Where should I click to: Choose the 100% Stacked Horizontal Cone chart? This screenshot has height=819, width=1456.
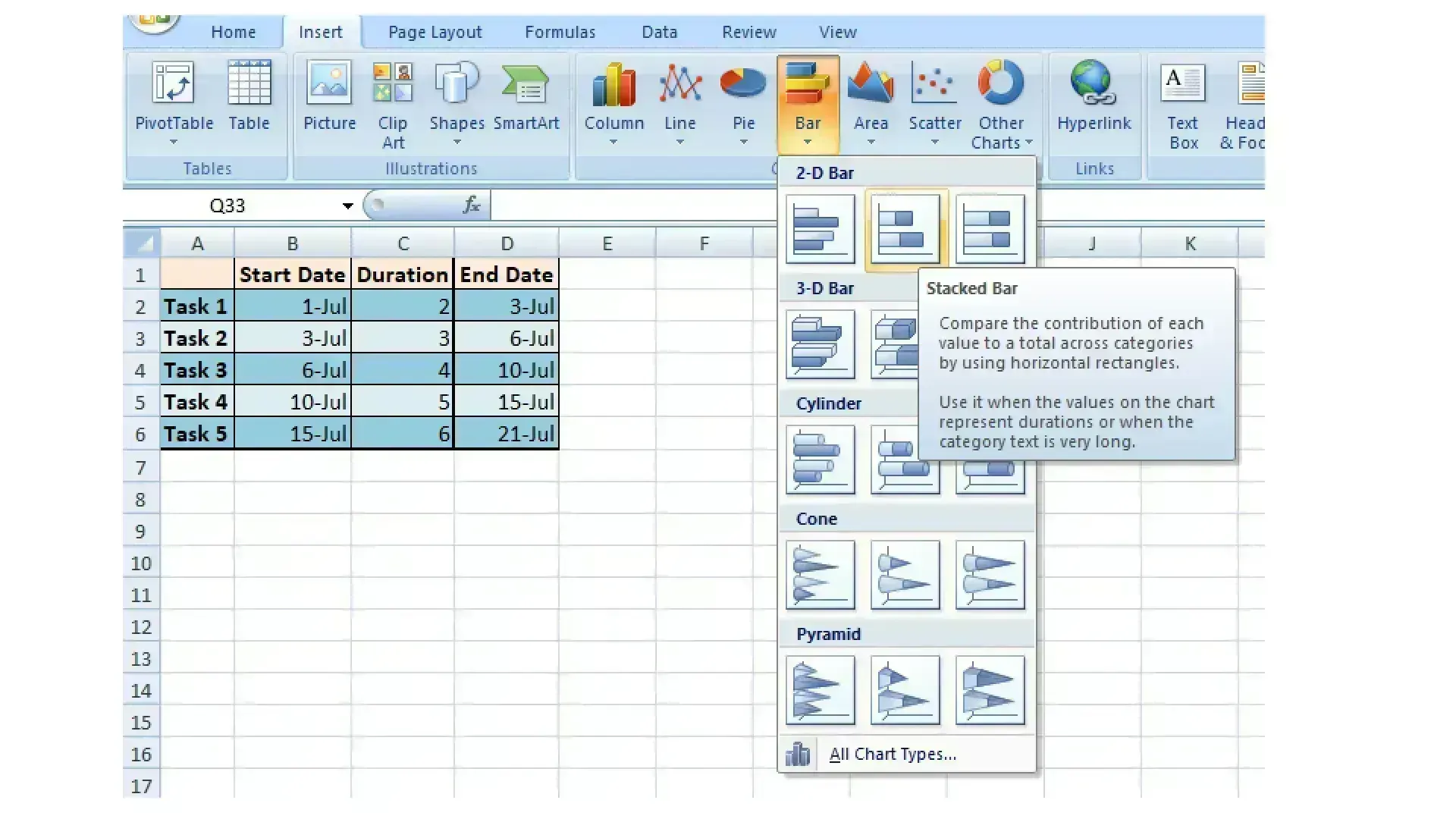[x=990, y=575]
